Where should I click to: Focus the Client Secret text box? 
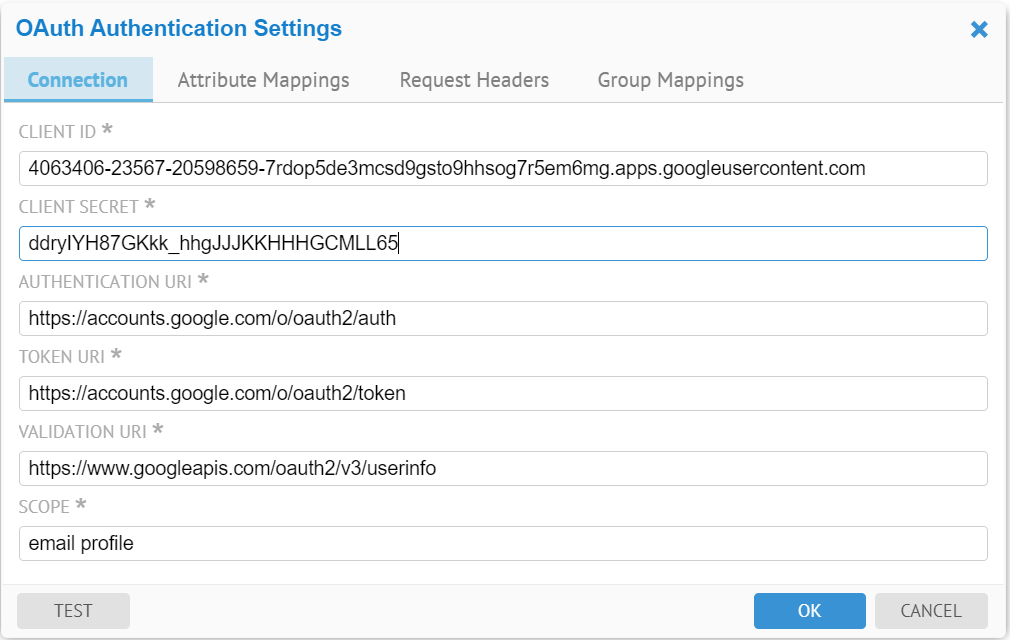click(x=502, y=243)
